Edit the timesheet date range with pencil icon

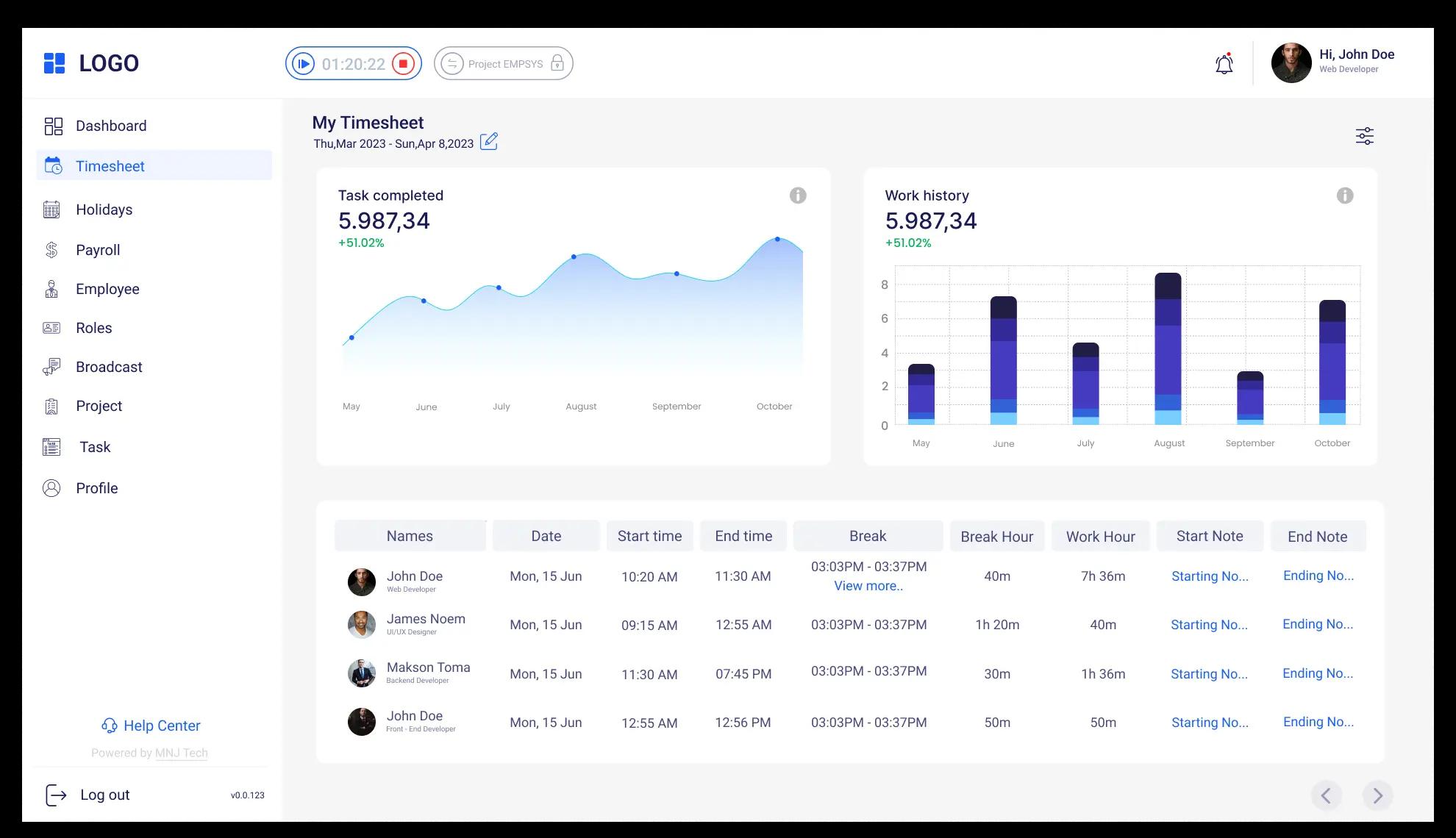tap(489, 141)
